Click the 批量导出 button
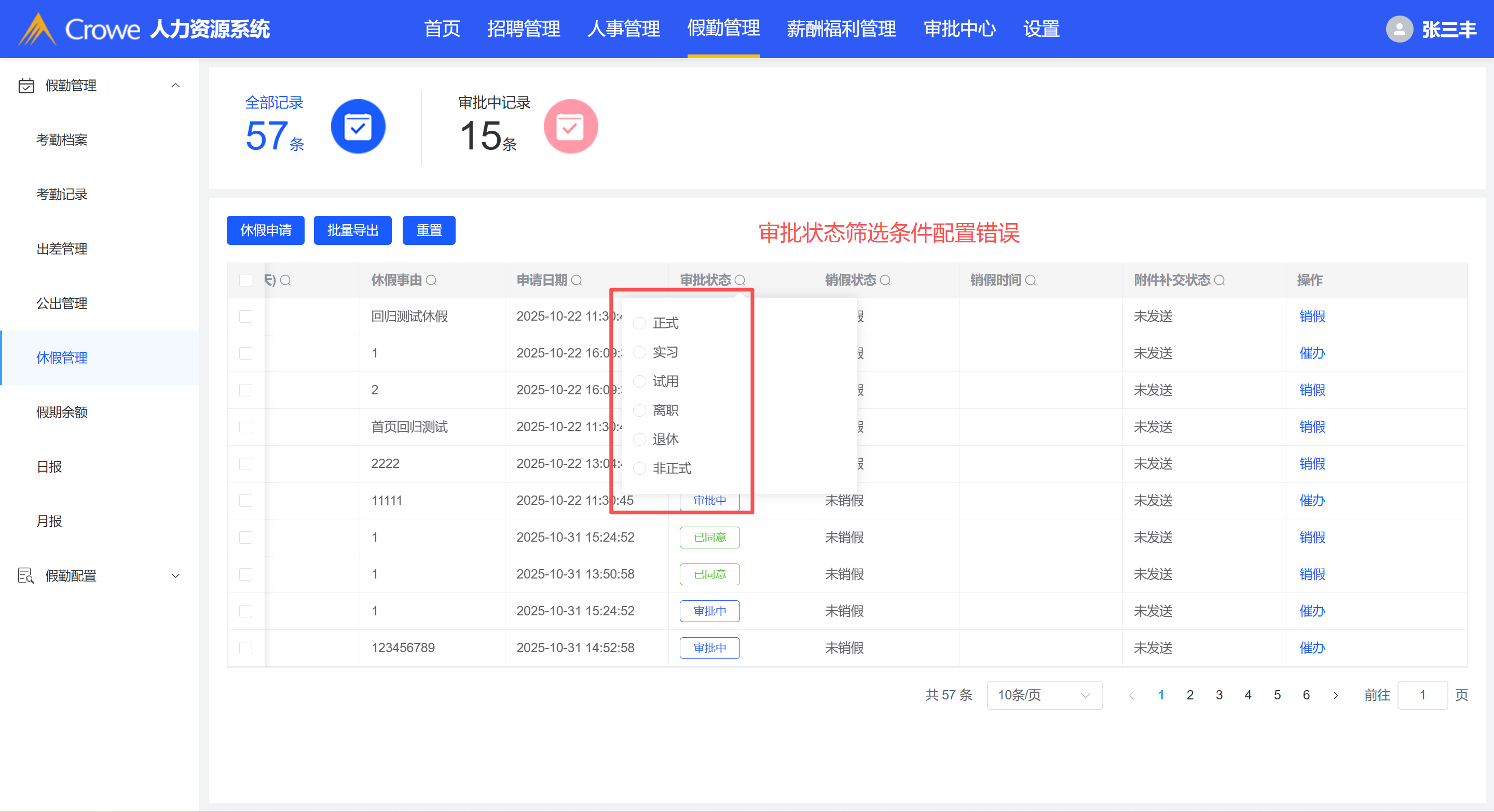 pyautogui.click(x=353, y=231)
